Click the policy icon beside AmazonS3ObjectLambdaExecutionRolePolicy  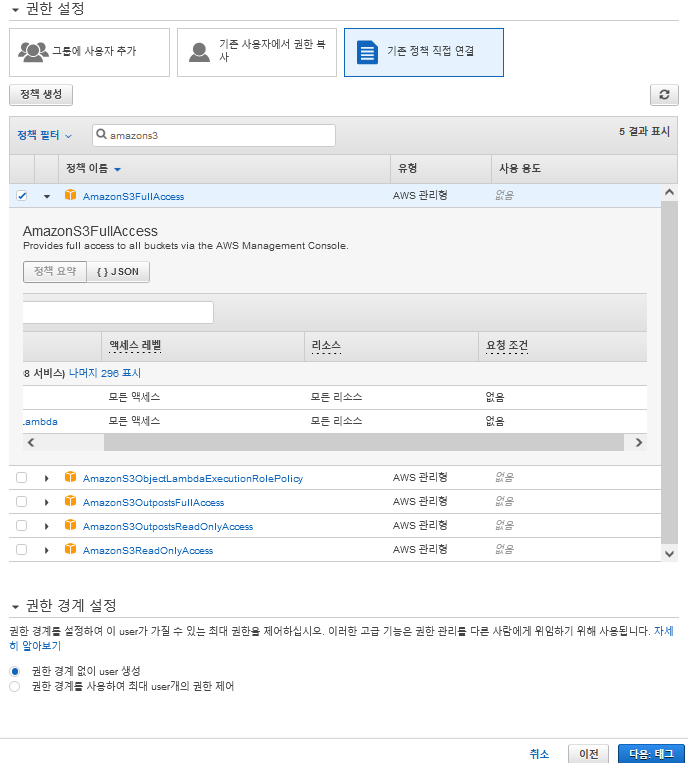(71, 477)
